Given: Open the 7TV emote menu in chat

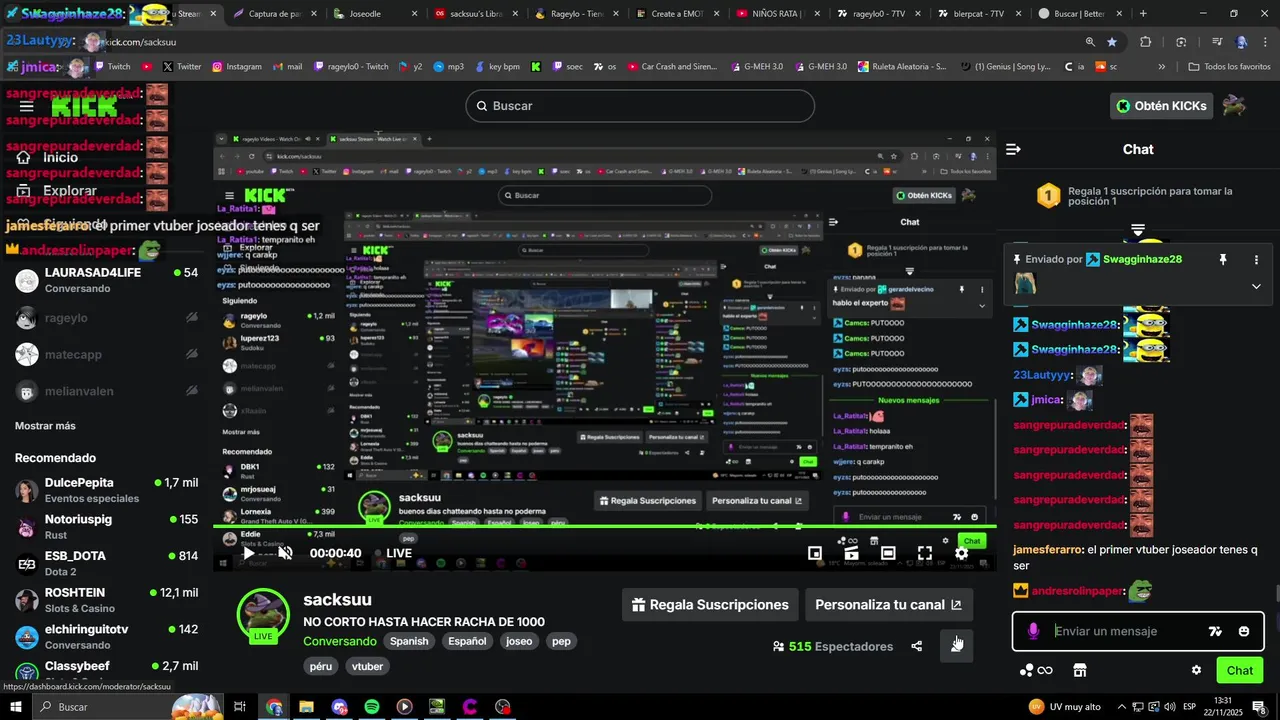Looking at the screenshot, I should pos(1215,631).
